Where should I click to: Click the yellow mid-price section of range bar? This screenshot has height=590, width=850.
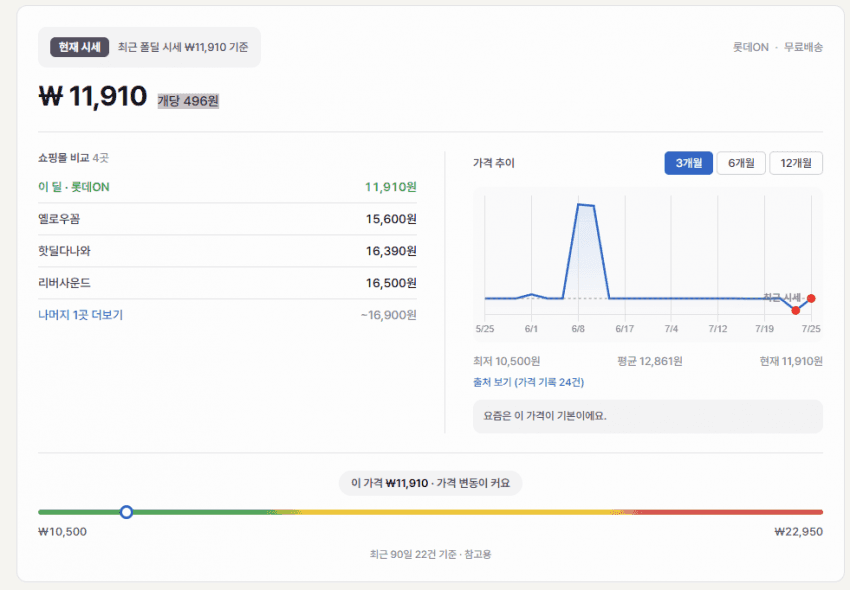(455, 512)
